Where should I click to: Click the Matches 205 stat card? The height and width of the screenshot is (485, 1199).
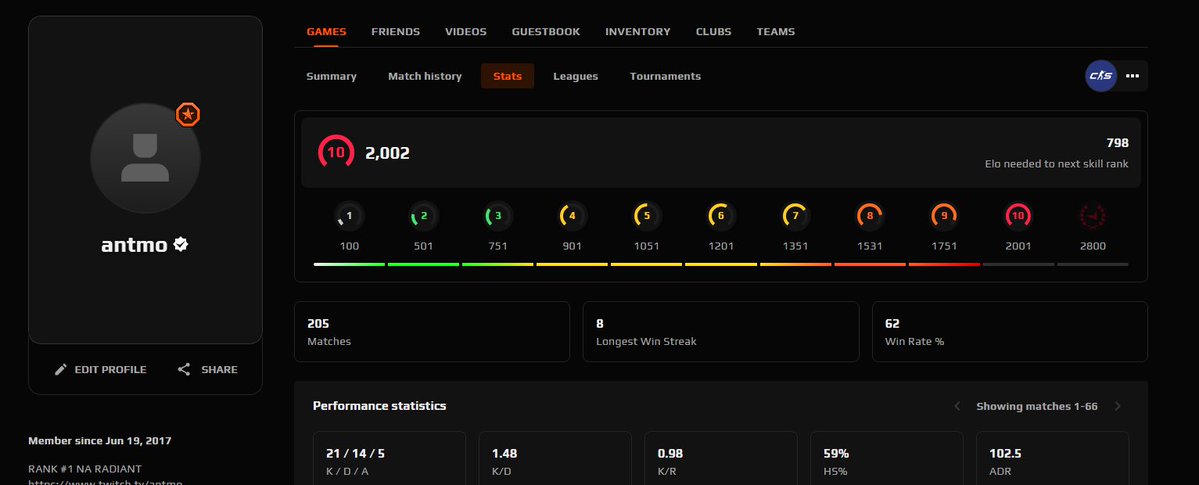(x=432, y=331)
